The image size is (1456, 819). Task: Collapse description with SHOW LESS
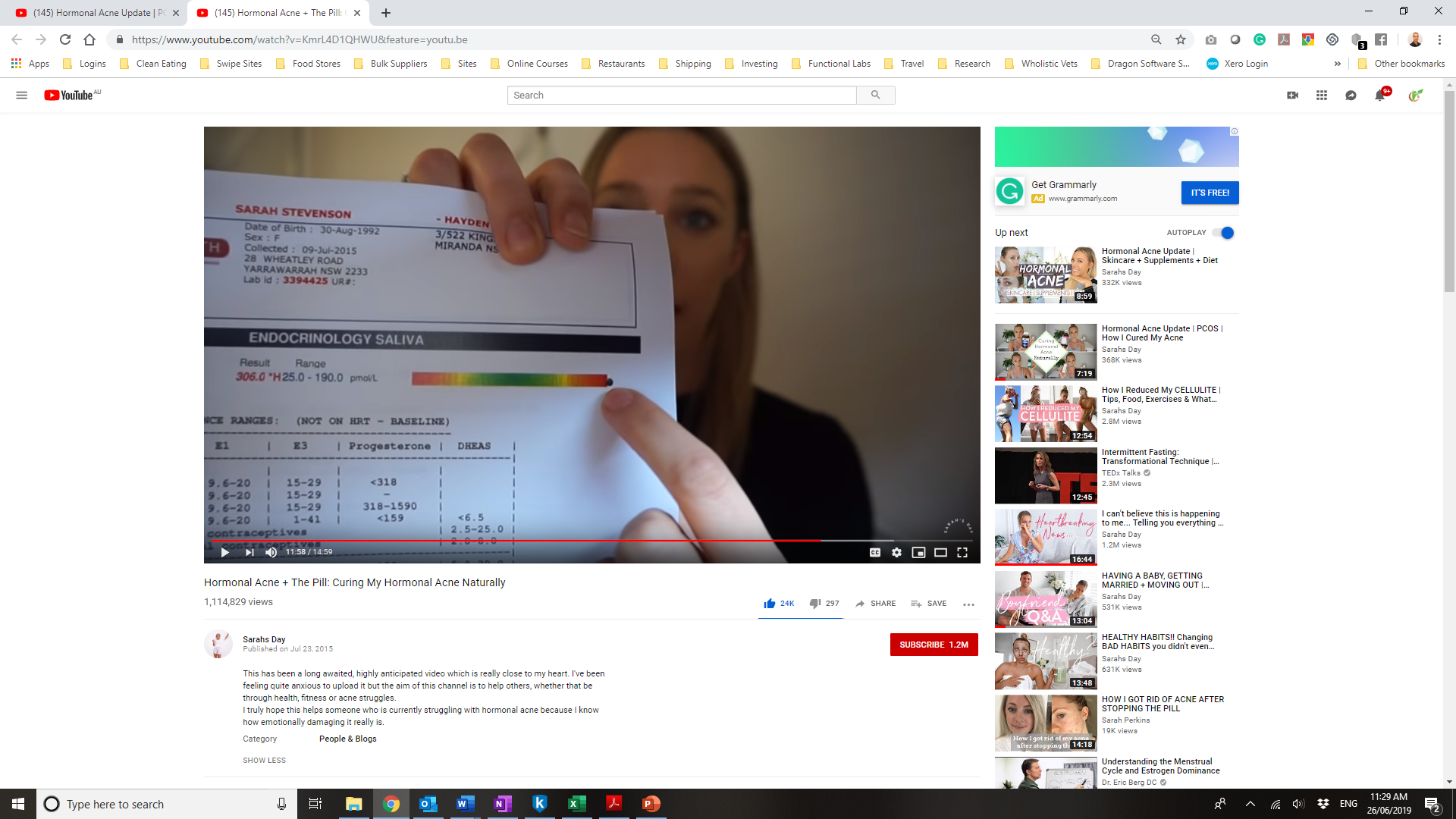(264, 760)
